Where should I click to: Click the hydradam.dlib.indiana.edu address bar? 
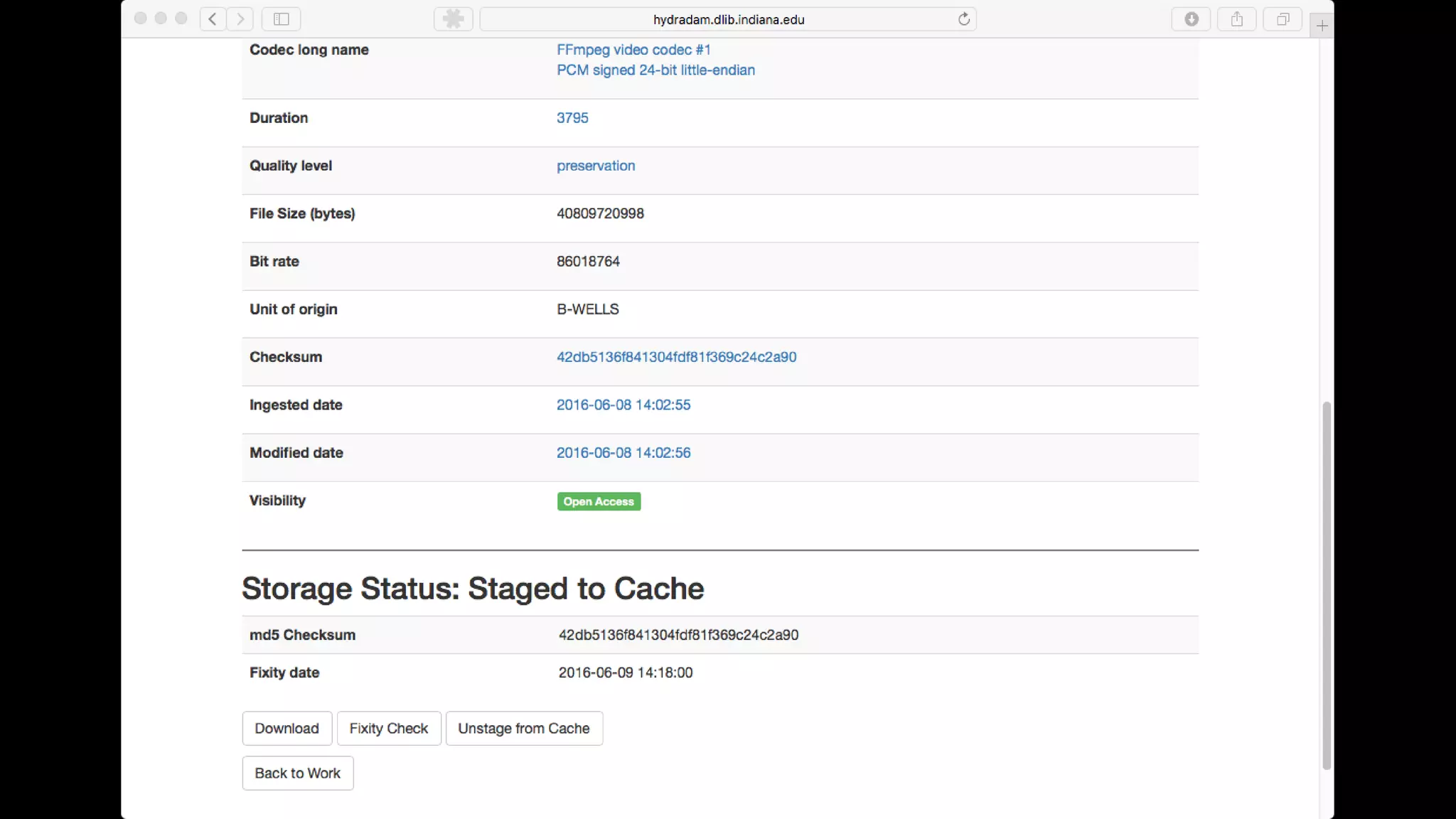728,20
